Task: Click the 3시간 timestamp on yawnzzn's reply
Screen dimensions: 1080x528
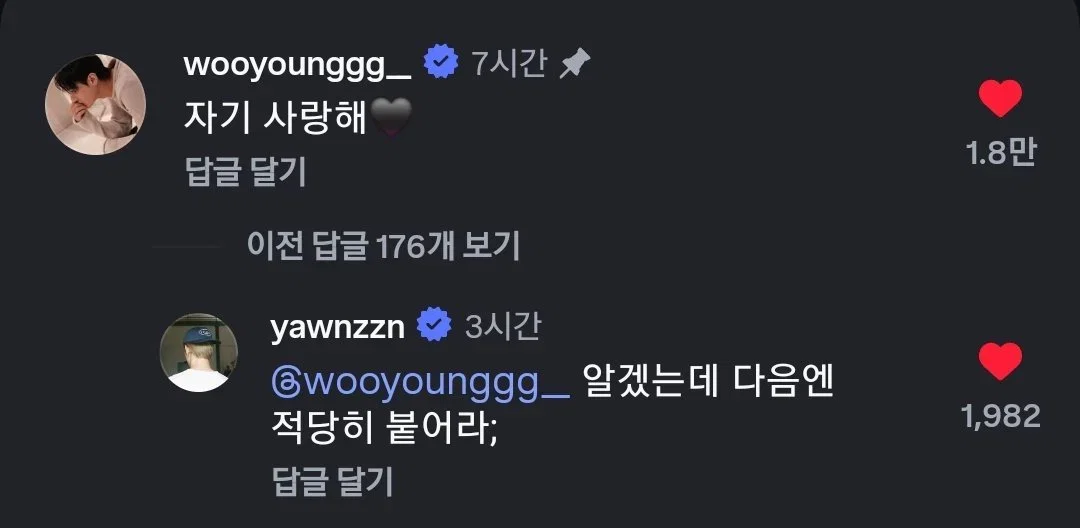Action: click(503, 327)
